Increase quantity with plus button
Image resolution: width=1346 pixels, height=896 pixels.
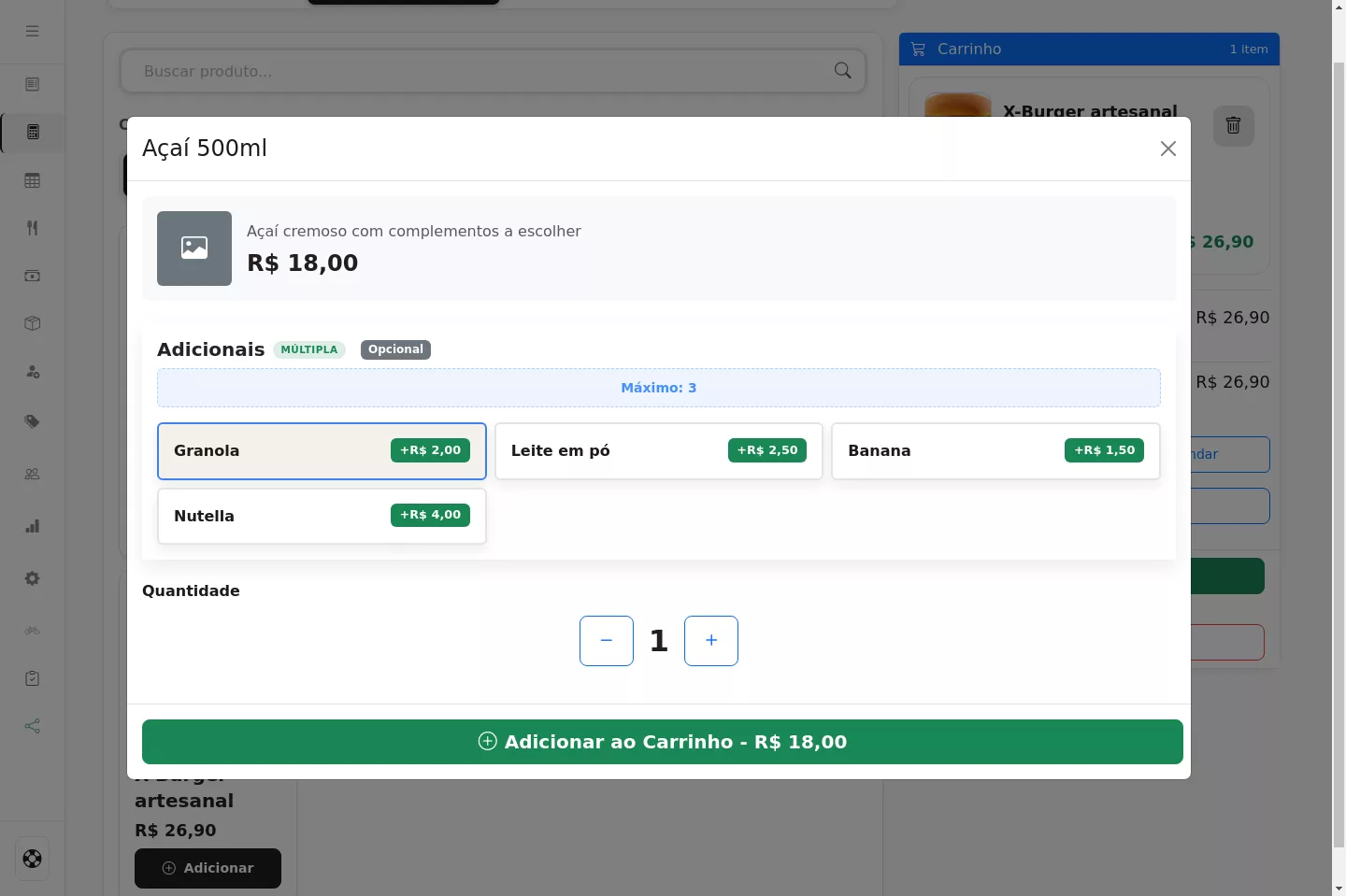coord(711,641)
